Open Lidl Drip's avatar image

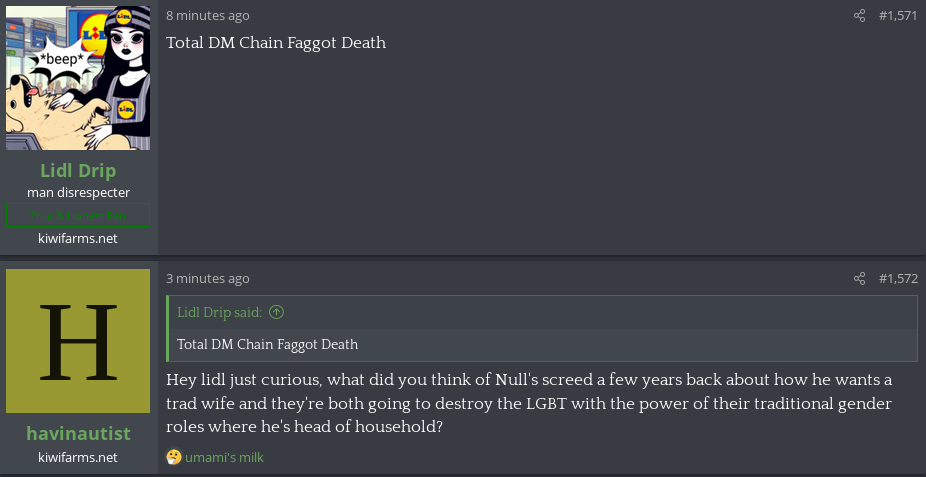78,77
